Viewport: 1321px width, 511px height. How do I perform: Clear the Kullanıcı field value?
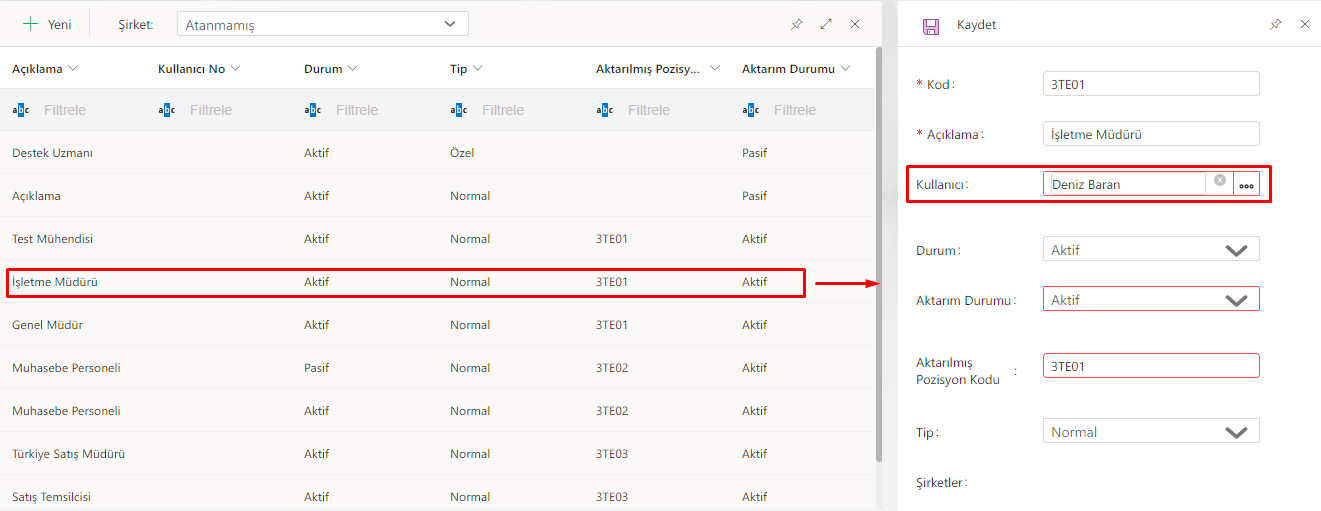click(1220, 180)
